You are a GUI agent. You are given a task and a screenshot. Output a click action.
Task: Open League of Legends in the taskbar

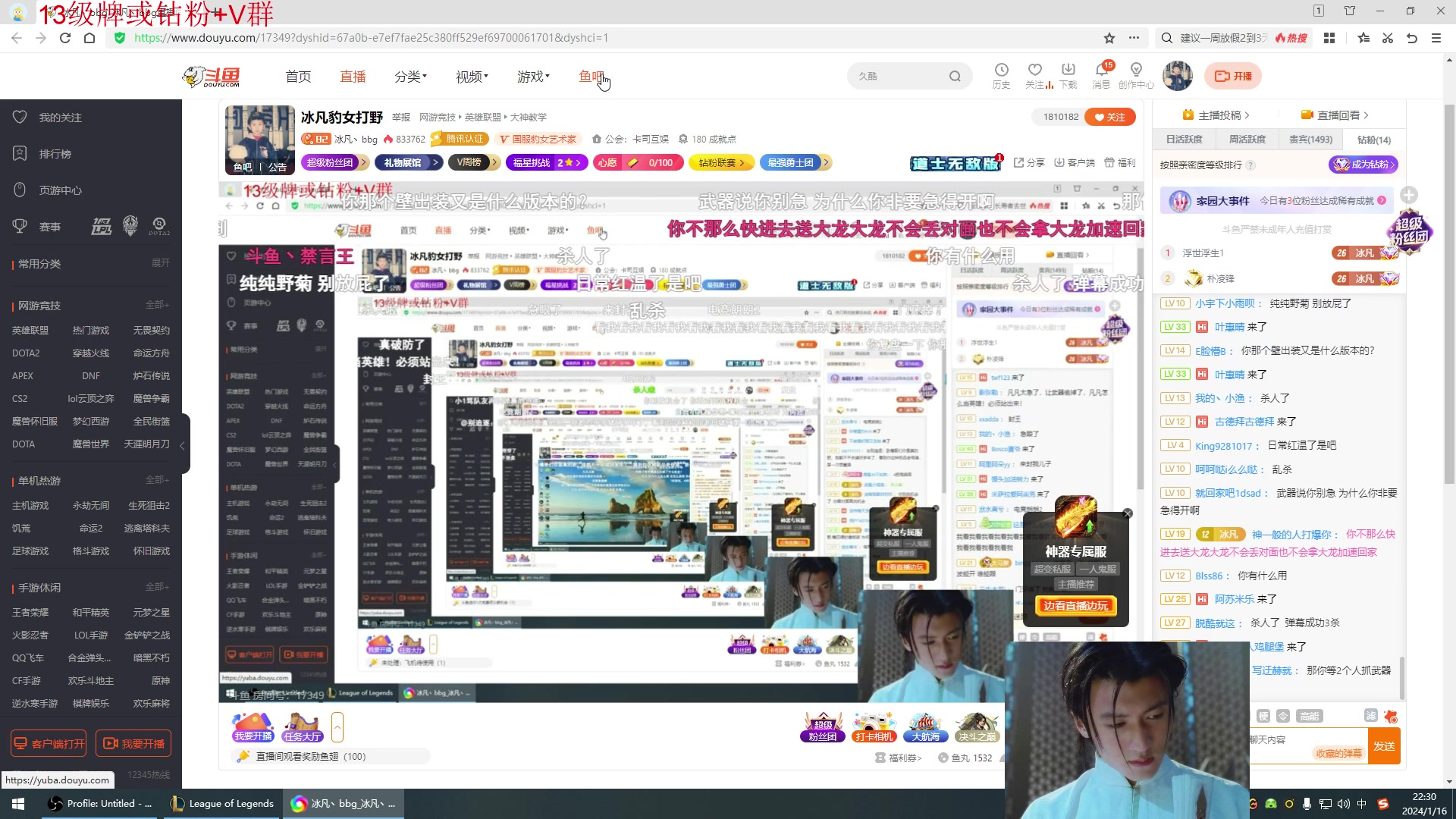[x=221, y=804]
